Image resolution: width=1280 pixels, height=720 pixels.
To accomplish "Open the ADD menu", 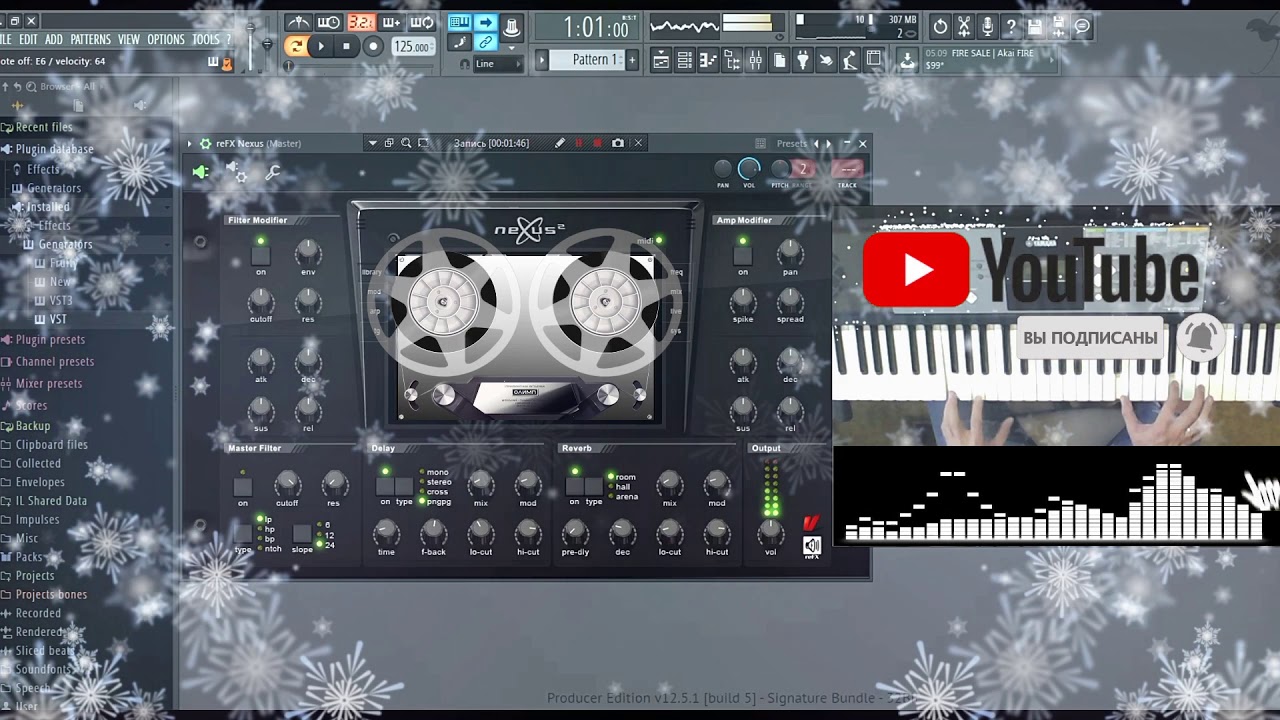I will (x=54, y=40).
